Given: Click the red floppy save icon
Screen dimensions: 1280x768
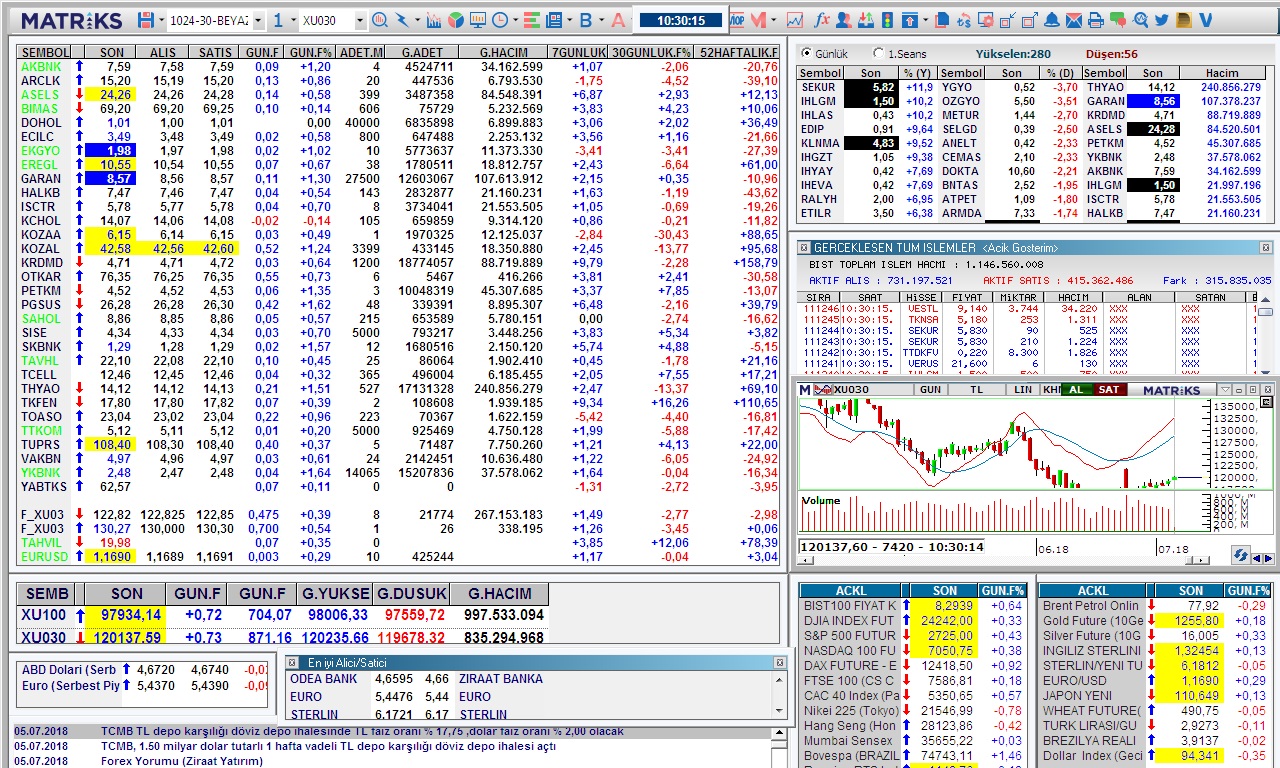Looking at the screenshot, I should 146,20.
